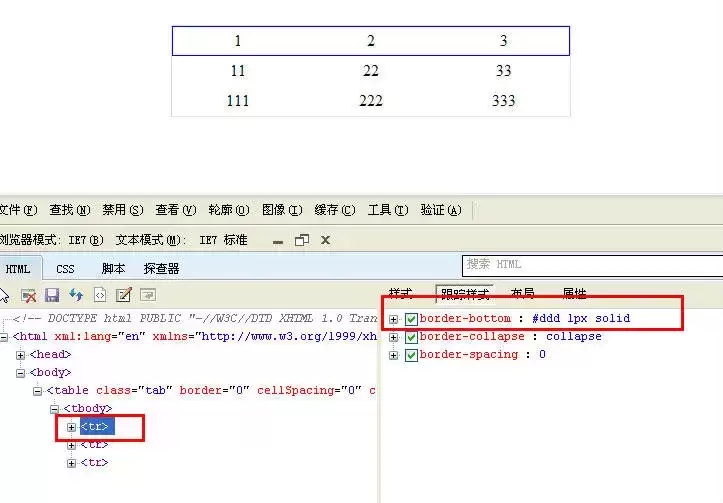Select the table class="tab" node
Screen dimensions: 723x503
click(211, 391)
